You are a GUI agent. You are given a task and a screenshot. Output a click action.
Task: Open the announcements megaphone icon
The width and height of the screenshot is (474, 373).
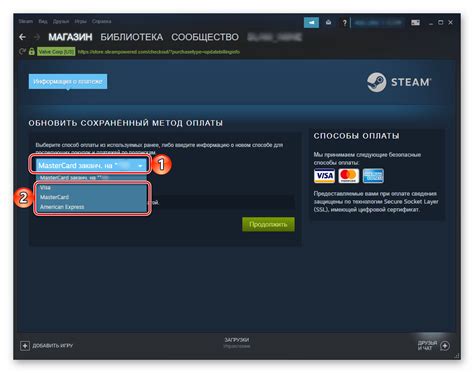coord(311,23)
